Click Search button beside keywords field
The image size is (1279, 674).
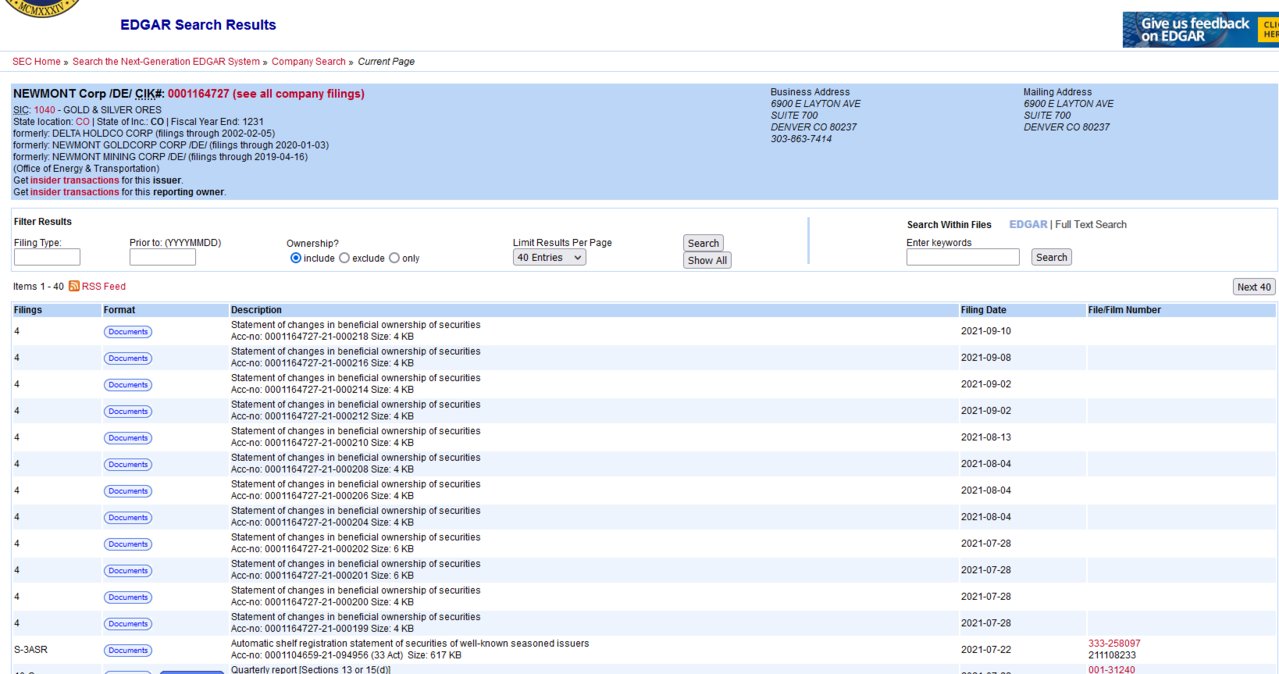(1051, 257)
